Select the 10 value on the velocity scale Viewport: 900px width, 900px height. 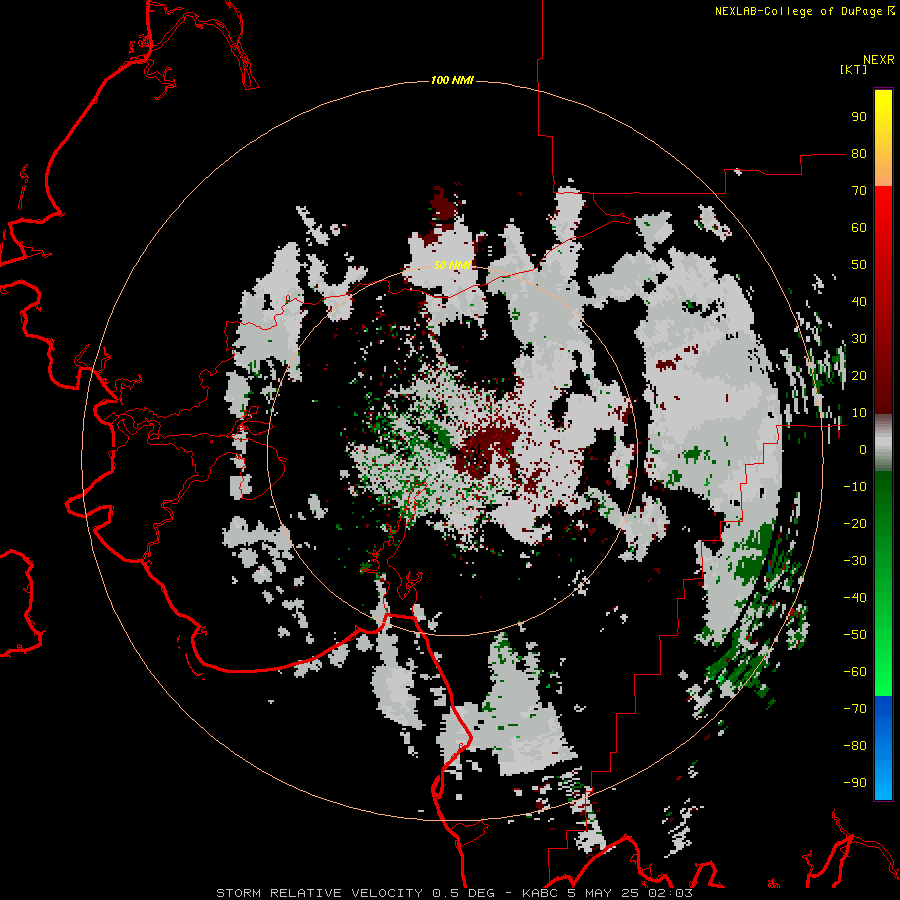click(x=859, y=413)
